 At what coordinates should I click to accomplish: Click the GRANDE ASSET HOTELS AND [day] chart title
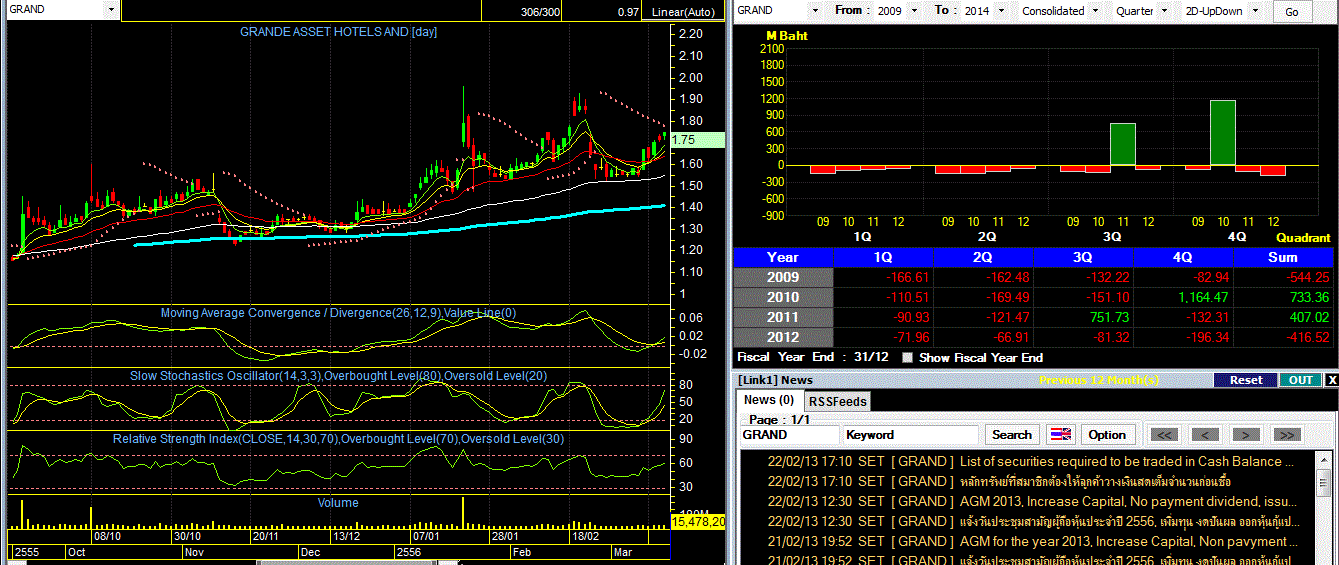click(x=338, y=32)
